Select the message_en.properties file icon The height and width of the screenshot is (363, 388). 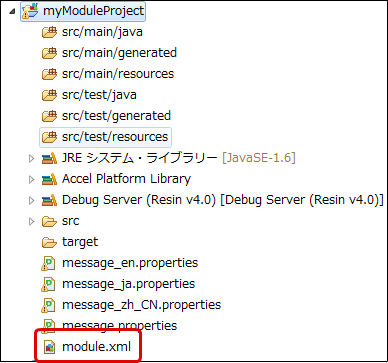pos(48,264)
